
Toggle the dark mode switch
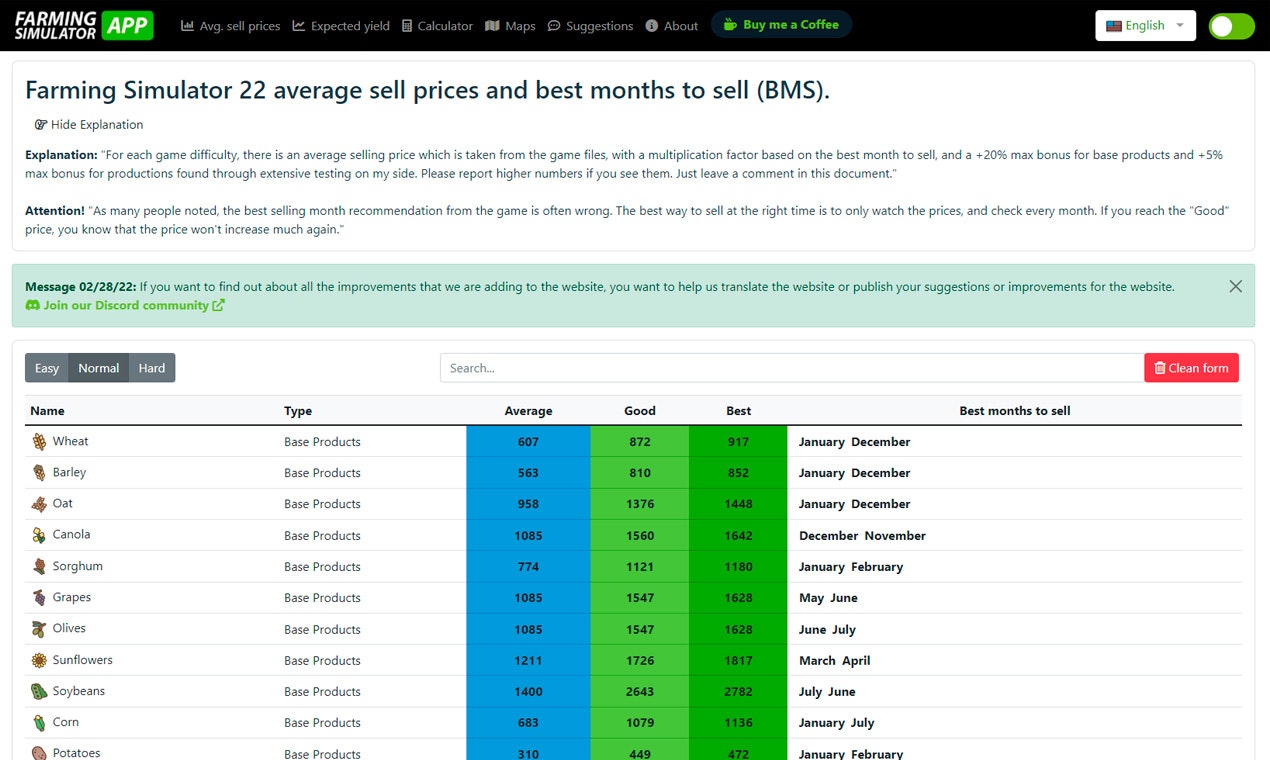click(1231, 26)
